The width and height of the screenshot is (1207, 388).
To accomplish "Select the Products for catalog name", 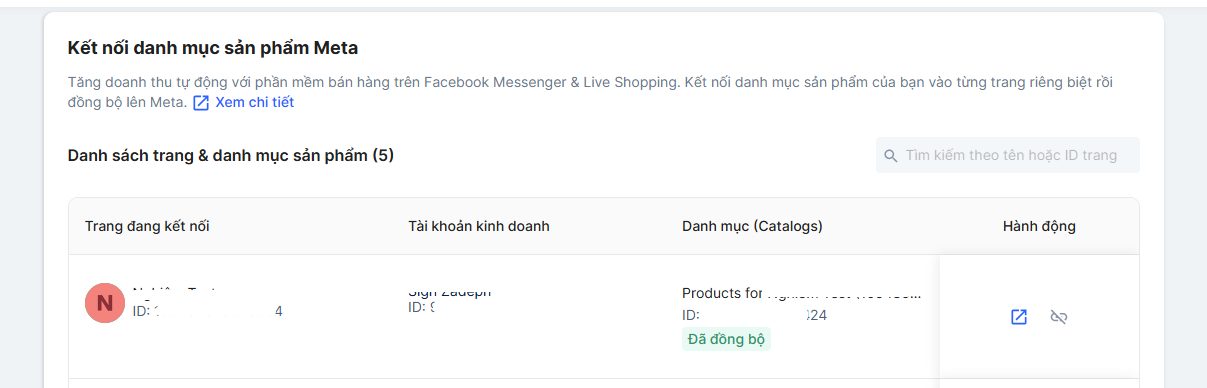I will pos(801,293).
